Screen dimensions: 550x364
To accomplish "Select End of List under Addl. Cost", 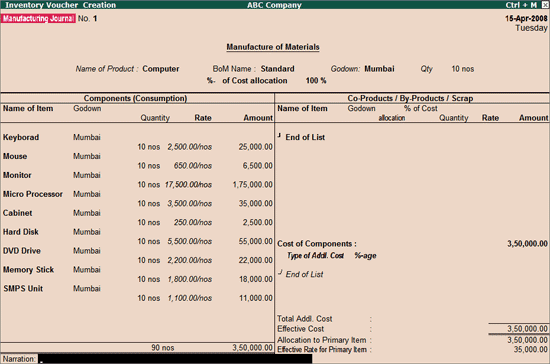I will tap(304, 275).
